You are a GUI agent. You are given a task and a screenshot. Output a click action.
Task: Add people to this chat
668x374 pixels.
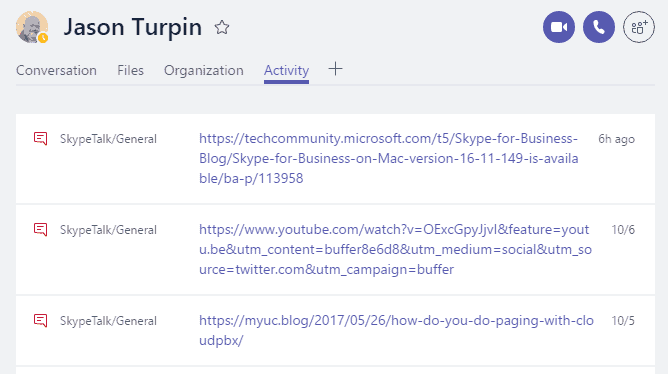pos(639,27)
